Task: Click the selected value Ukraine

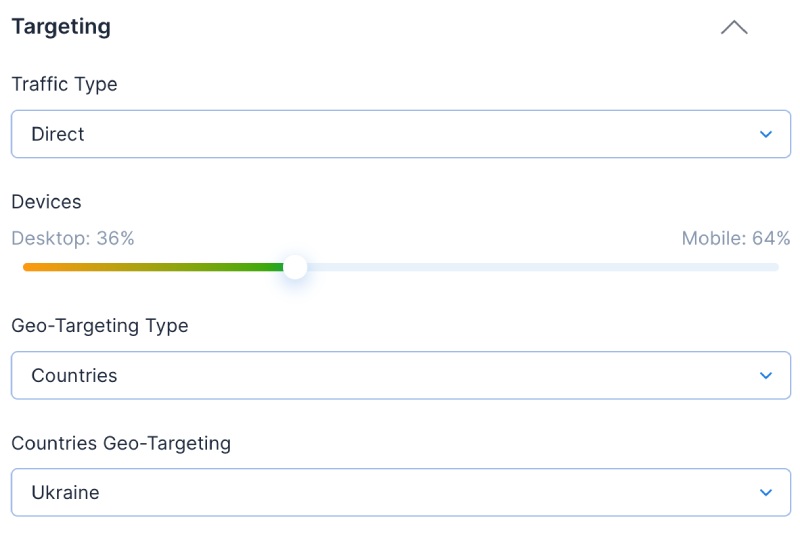Action: click(x=65, y=493)
